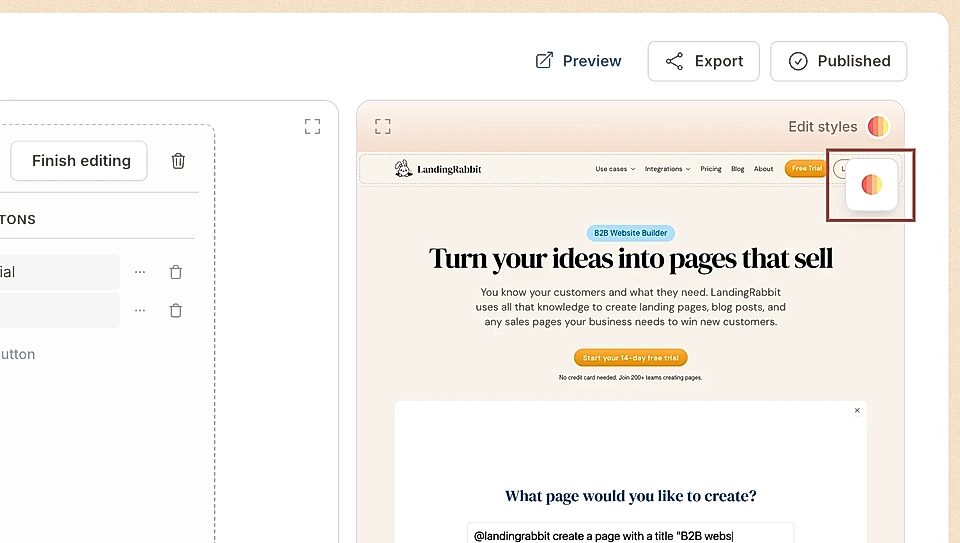Viewport: 960px width, 543px height.
Task: Click color palette swatch next to Edit styles
Action: pyautogui.click(x=878, y=127)
